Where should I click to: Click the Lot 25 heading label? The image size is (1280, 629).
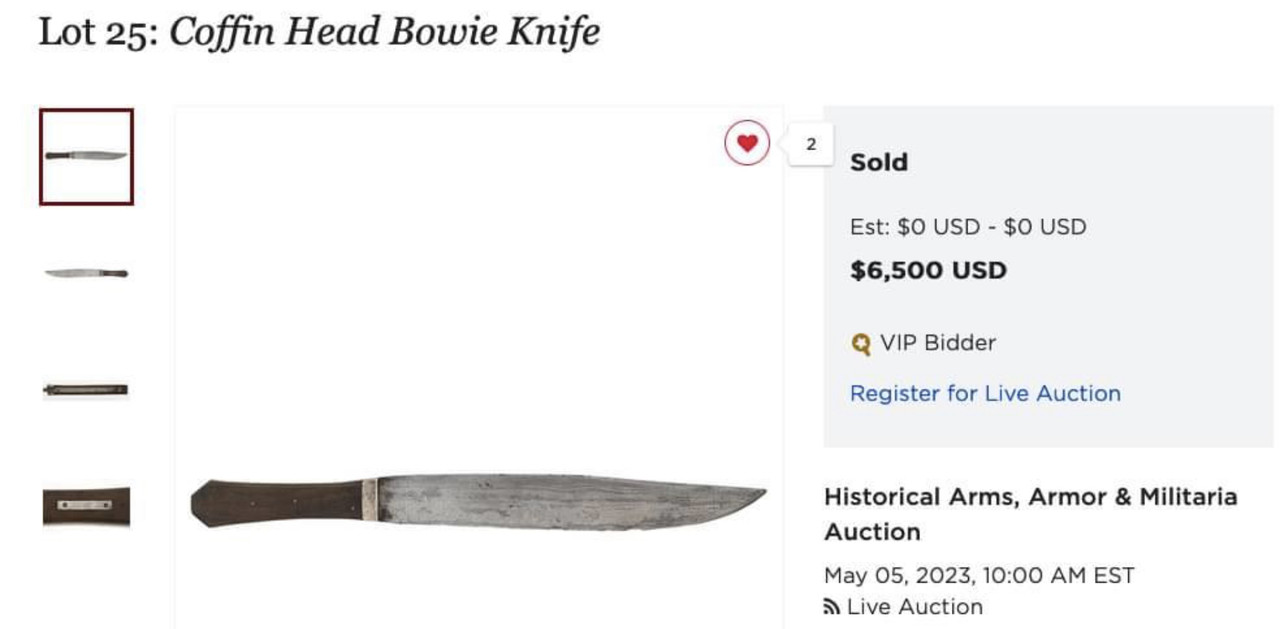99,32
